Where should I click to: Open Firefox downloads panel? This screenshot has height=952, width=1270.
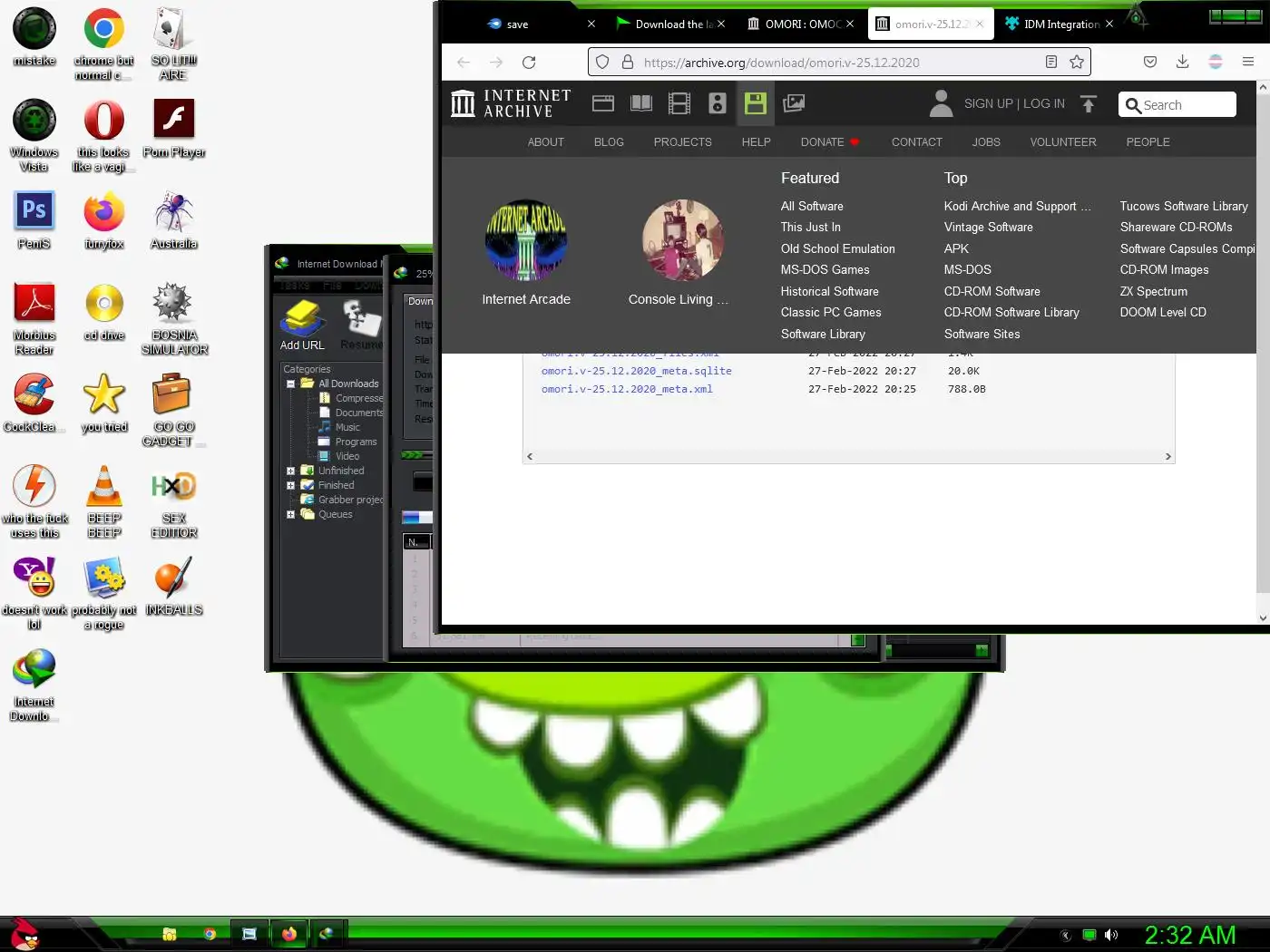[x=1182, y=62]
